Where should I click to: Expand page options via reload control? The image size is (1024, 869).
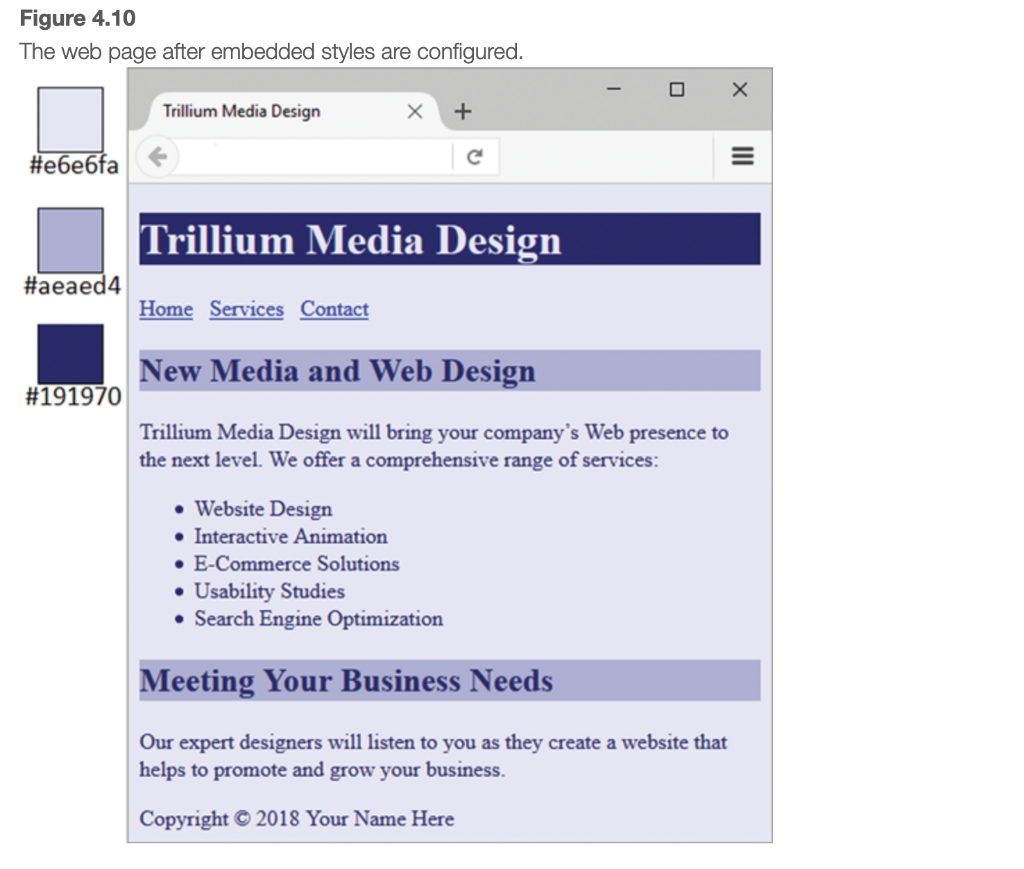[476, 156]
